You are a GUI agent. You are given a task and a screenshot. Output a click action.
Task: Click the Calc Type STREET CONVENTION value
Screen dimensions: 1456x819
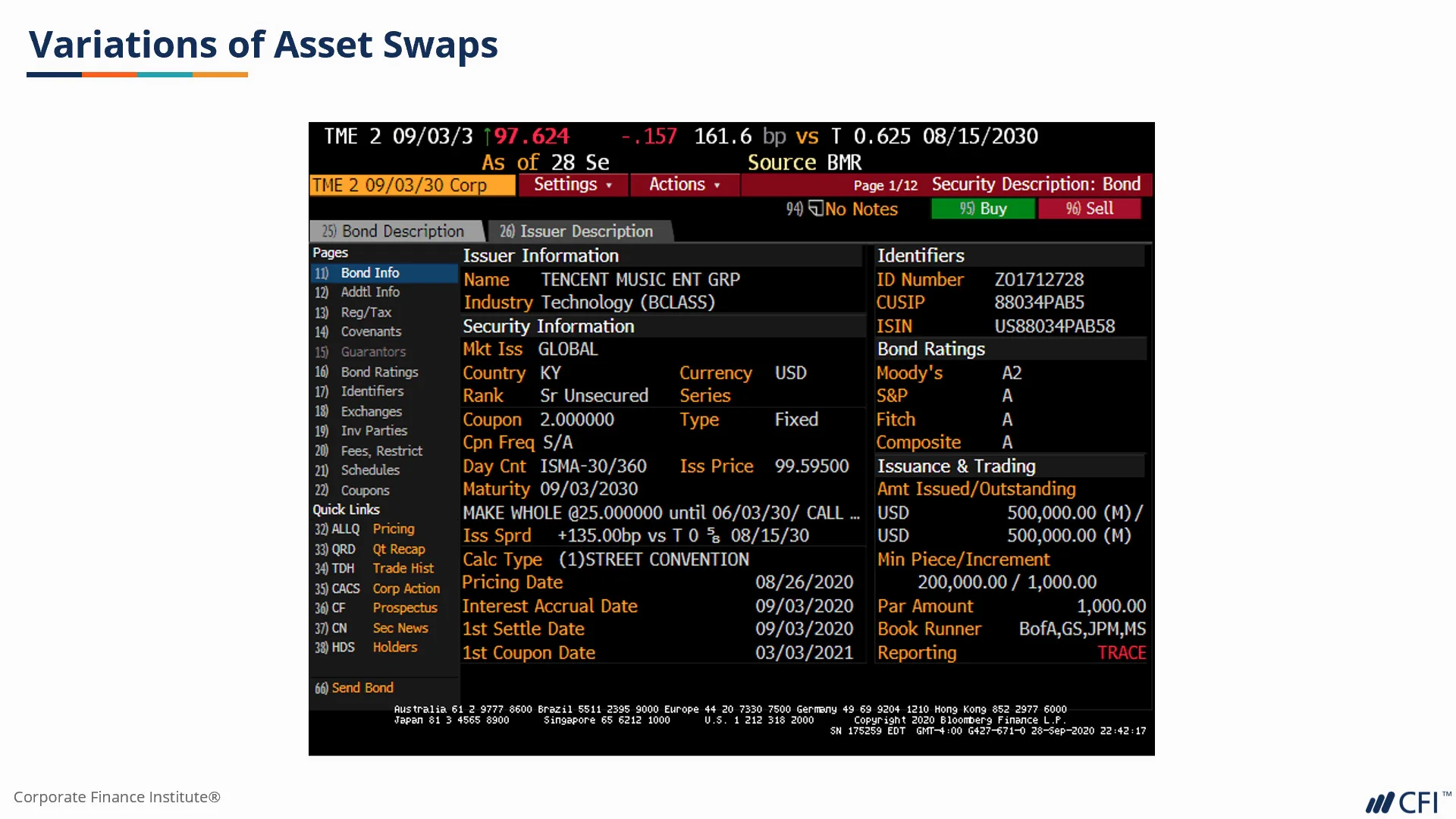pos(654,560)
